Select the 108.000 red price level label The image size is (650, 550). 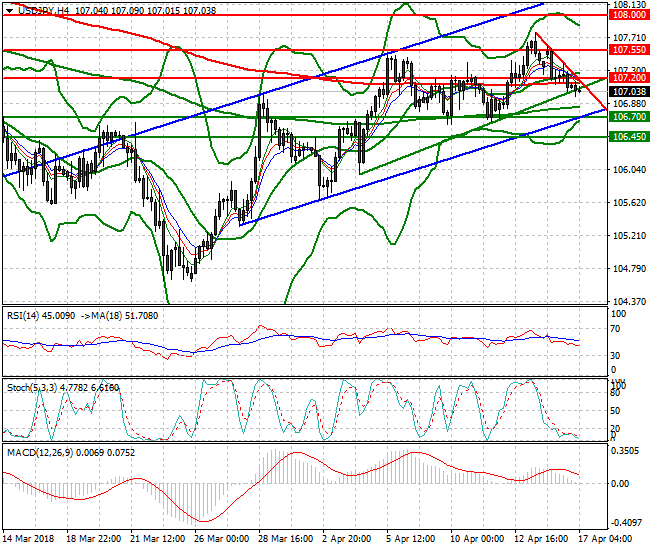629,15
